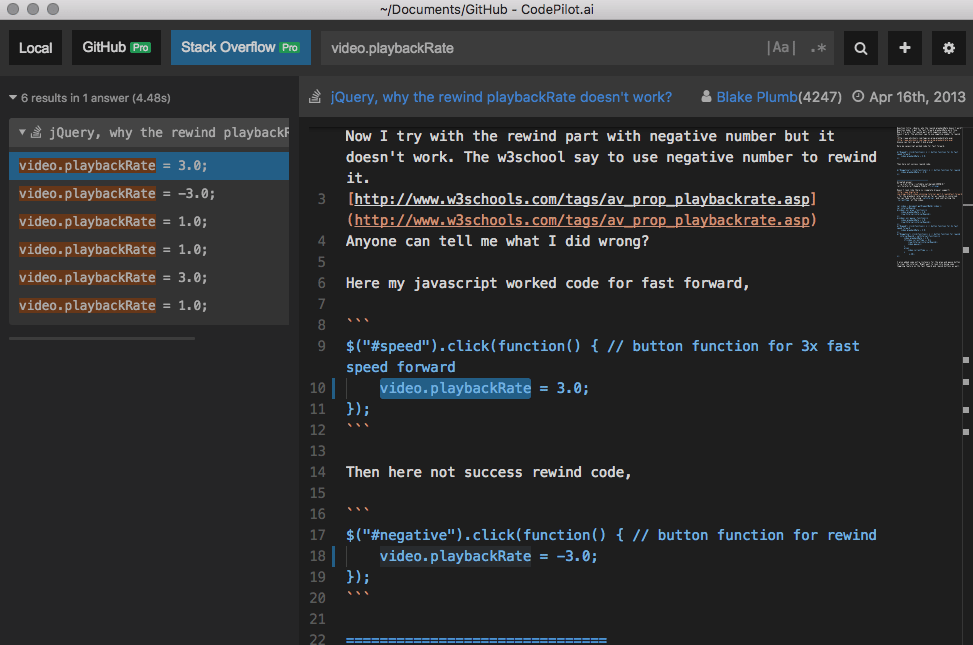Click Stack Overflow icon beside question title
Screen dimensions: 973x645
[x=315, y=97]
